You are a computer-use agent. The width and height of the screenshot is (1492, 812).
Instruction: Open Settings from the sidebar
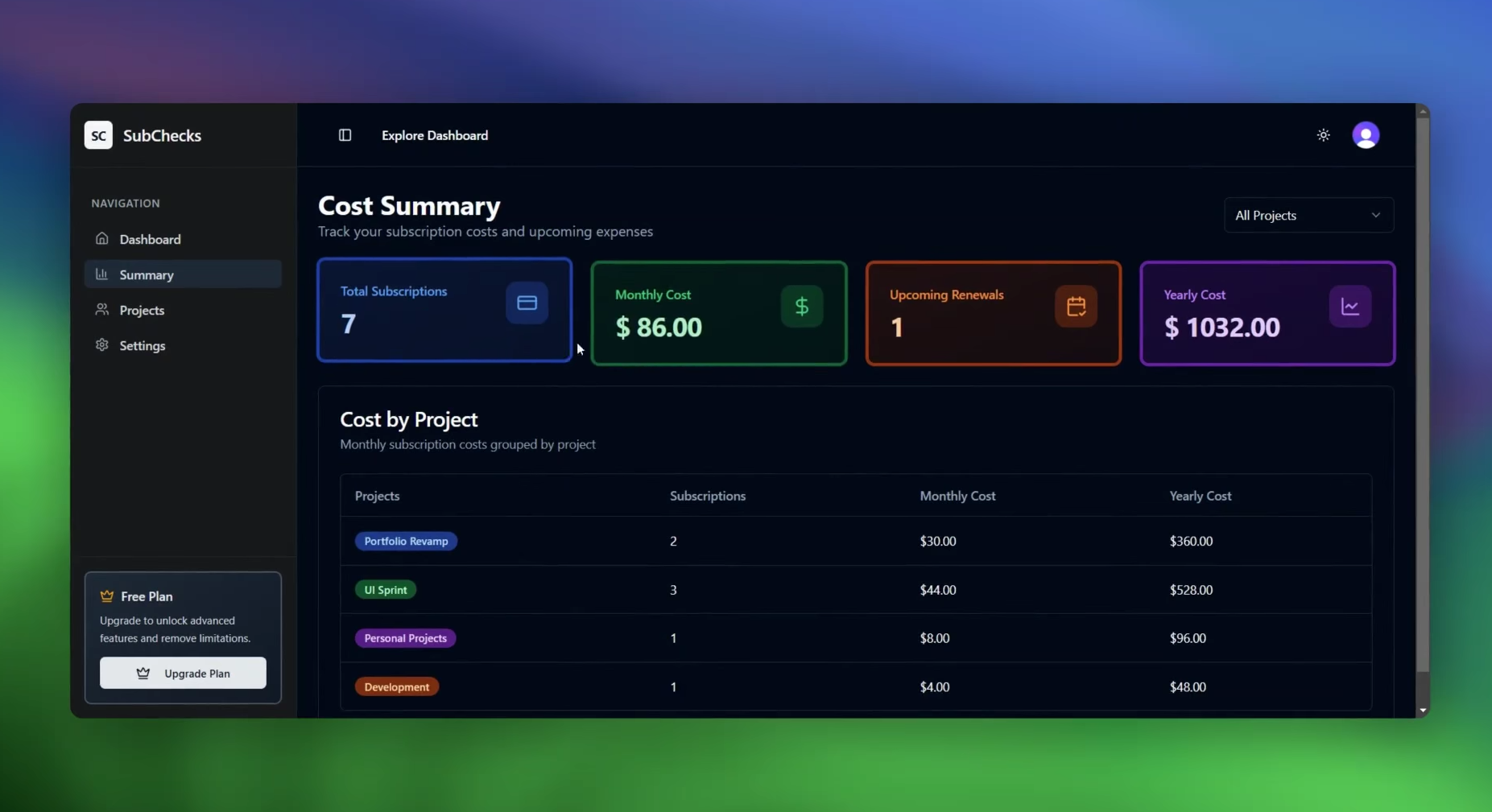(143, 345)
